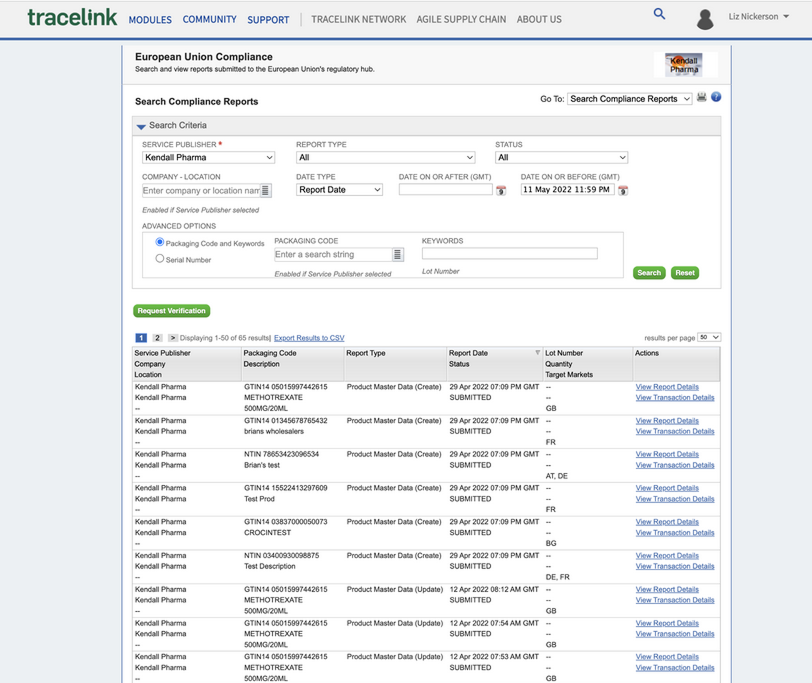
Task: Open the Service Publisher dropdown
Action: pyautogui.click(x=208, y=157)
